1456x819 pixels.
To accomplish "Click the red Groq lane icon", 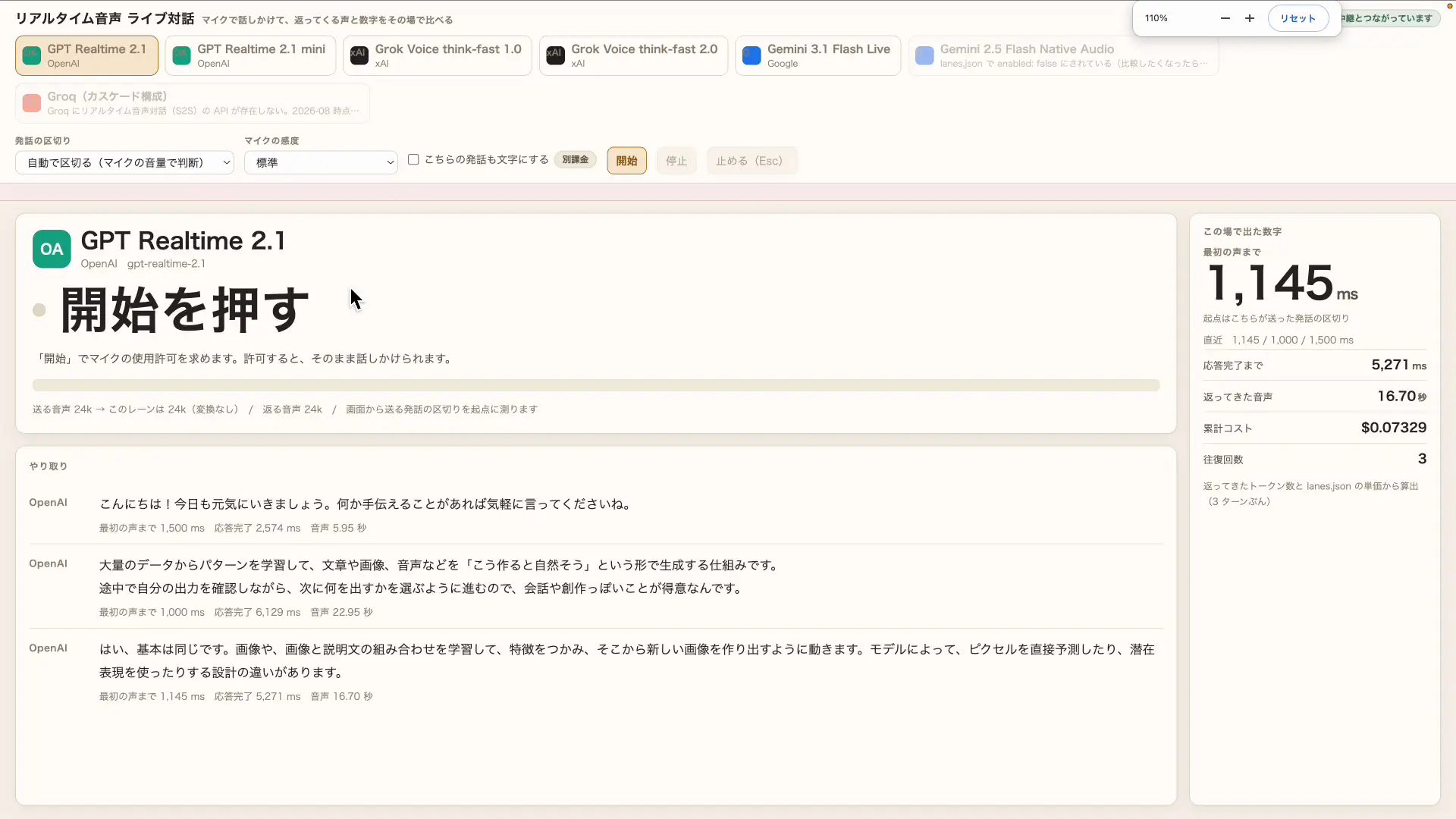I will pos(32,103).
